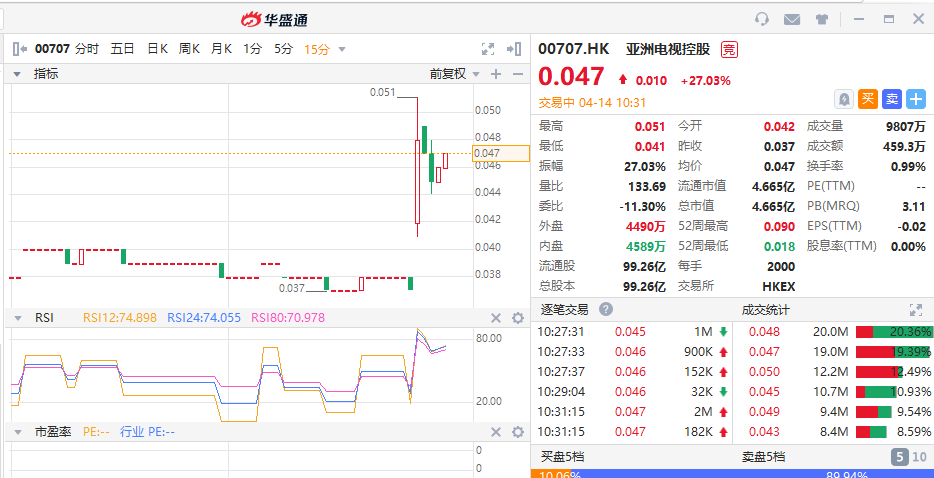Click the 买盘5档 header
934x478 pixels.
562,457
